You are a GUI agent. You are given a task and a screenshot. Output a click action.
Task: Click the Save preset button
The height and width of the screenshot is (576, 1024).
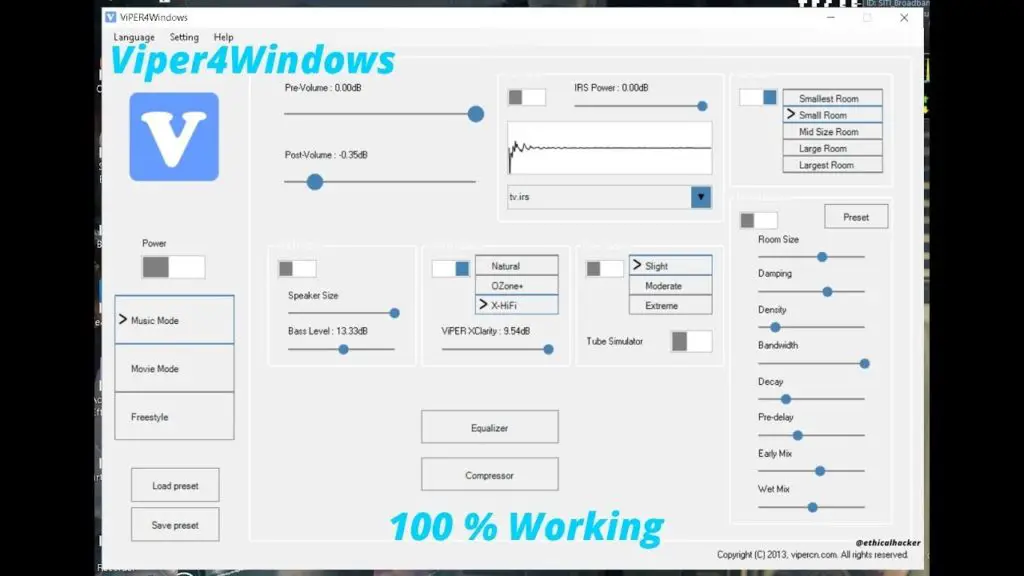175,524
